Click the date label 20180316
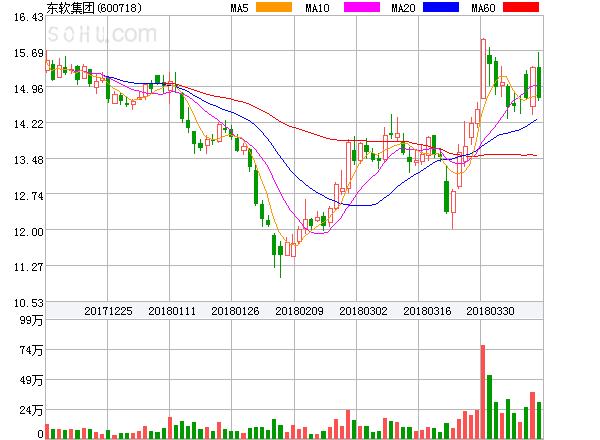The height and width of the screenshot is (440, 600). 427,311
